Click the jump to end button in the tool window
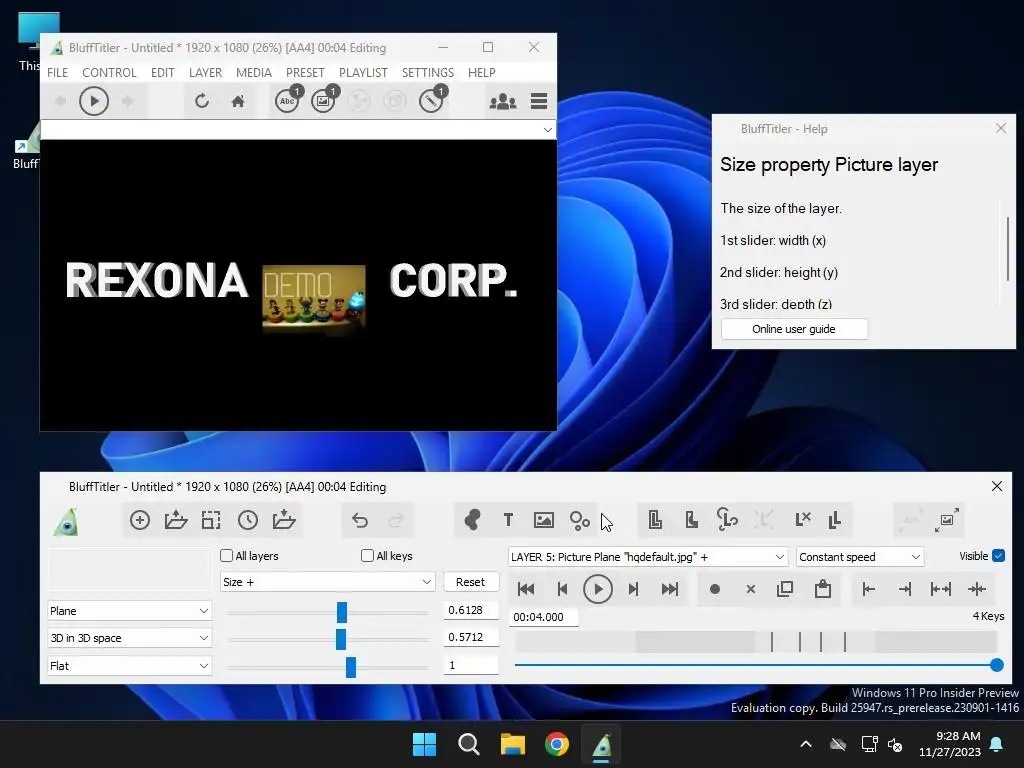Screen dimensions: 1024x768 point(670,589)
